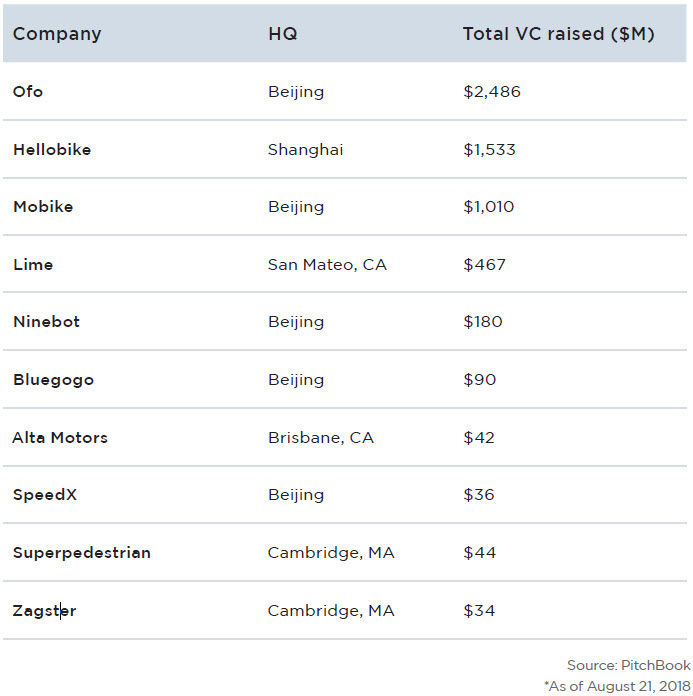Click the As of August 21, 2018 footnote

(x=617, y=685)
